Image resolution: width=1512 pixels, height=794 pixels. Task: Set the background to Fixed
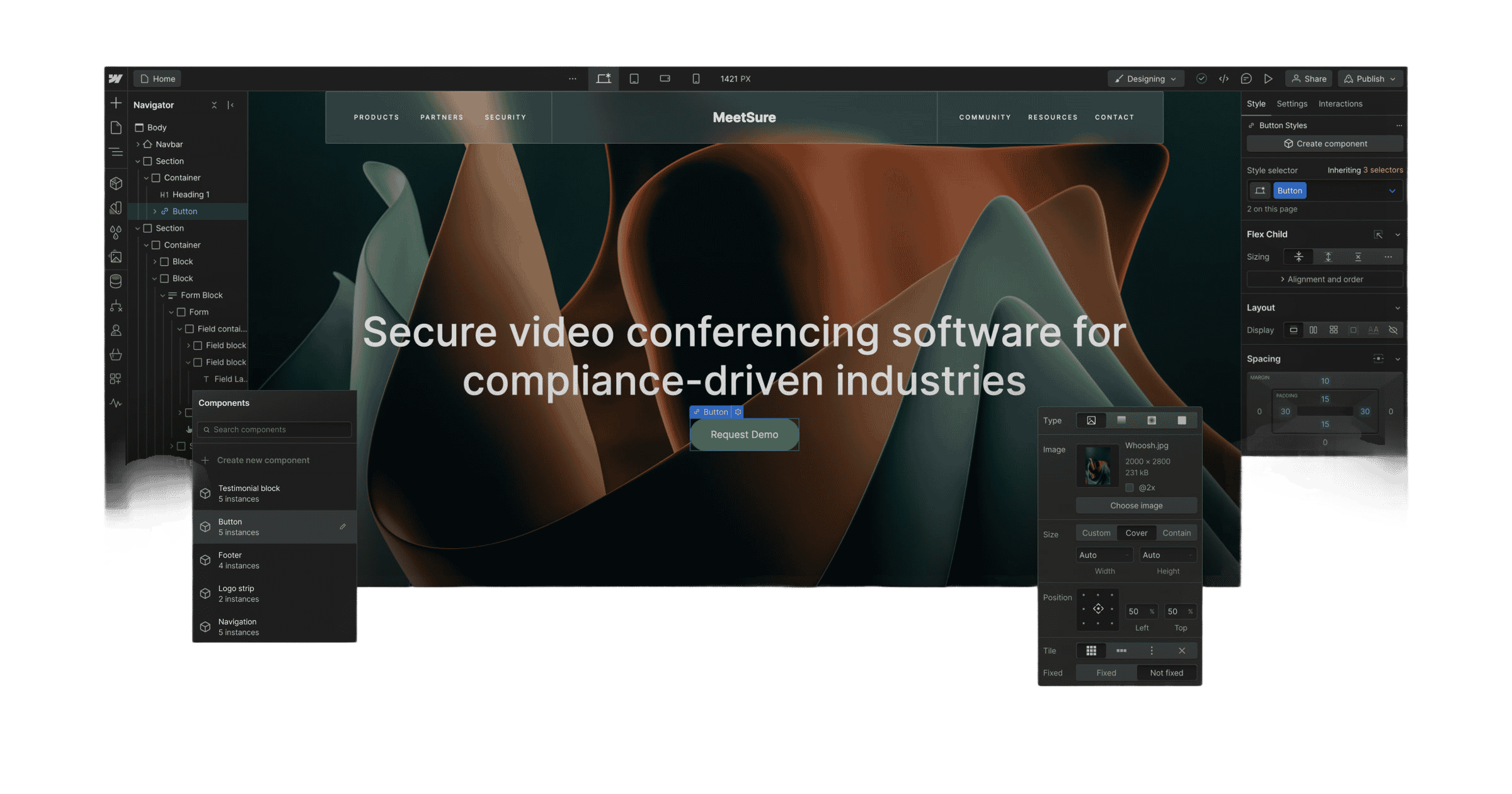[x=1106, y=673]
